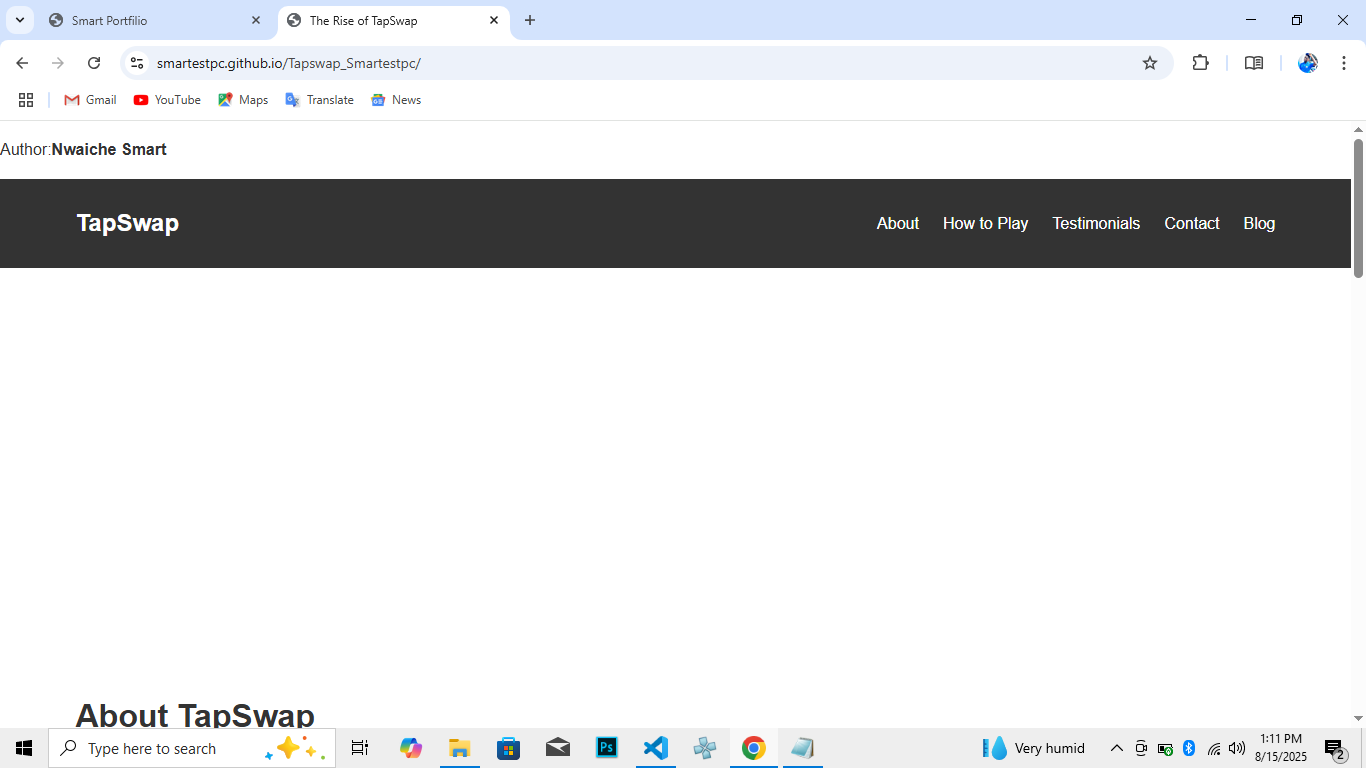Check battery status tray icon
This screenshot has height=768, width=1366.
click(x=1165, y=748)
